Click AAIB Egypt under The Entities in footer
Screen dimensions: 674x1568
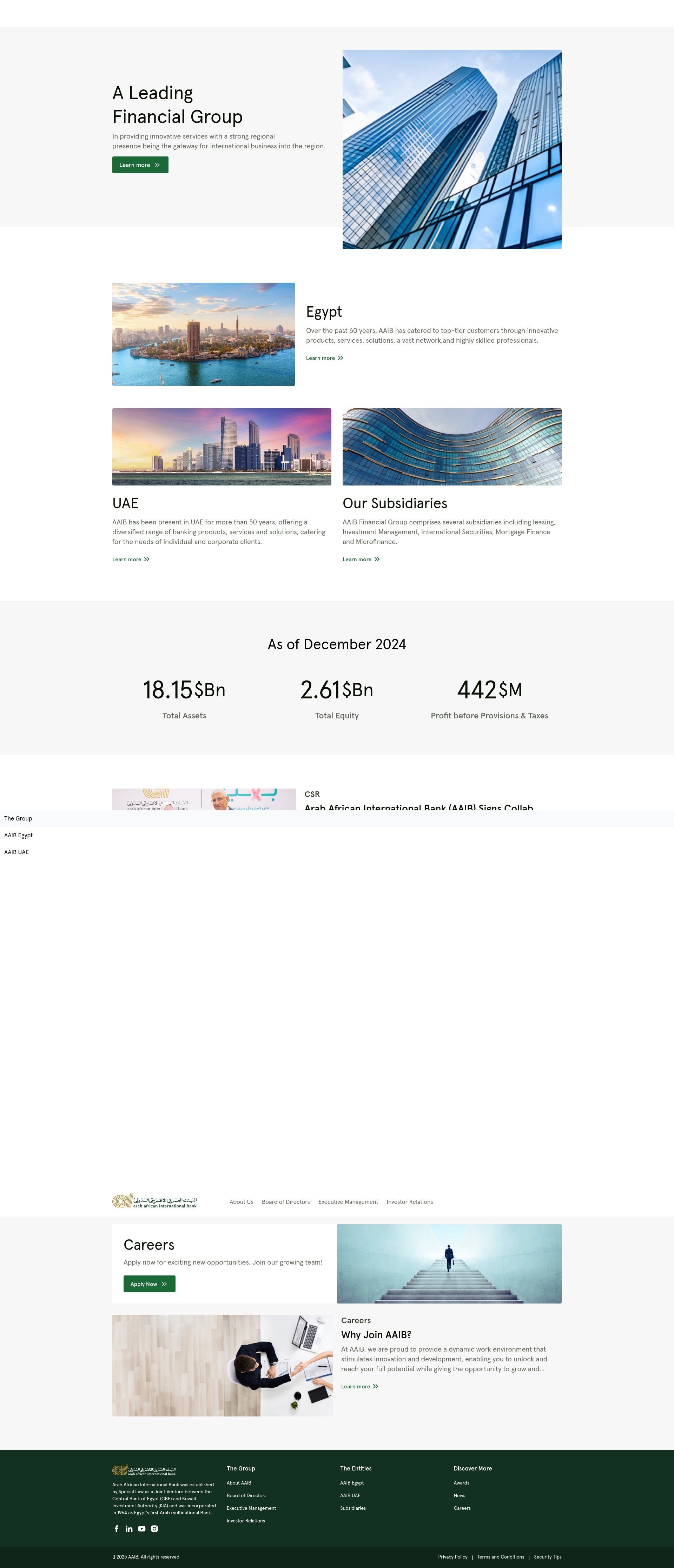click(352, 1483)
